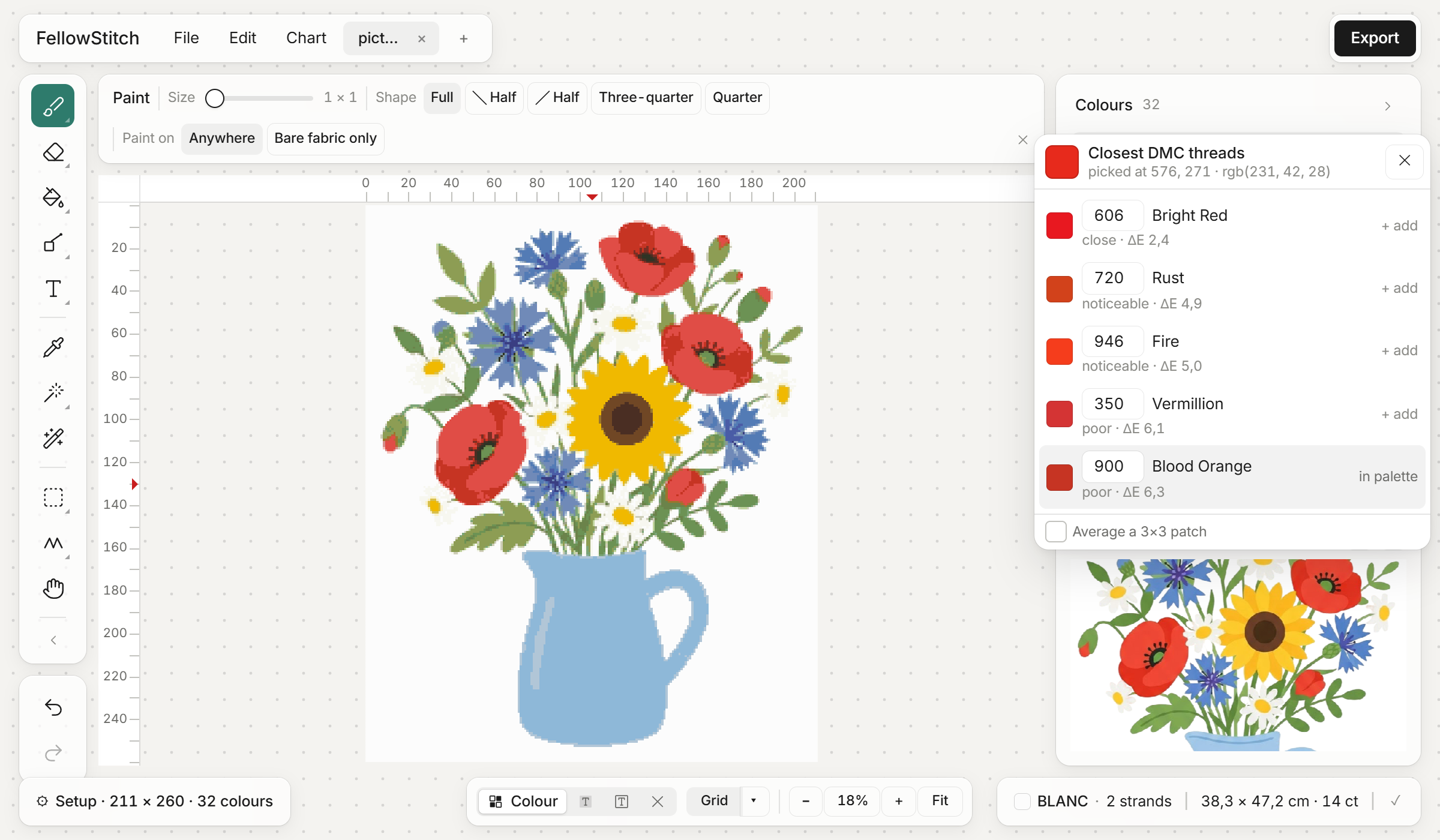
Task: Switch to boxed symbol chart view
Action: point(622,802)
